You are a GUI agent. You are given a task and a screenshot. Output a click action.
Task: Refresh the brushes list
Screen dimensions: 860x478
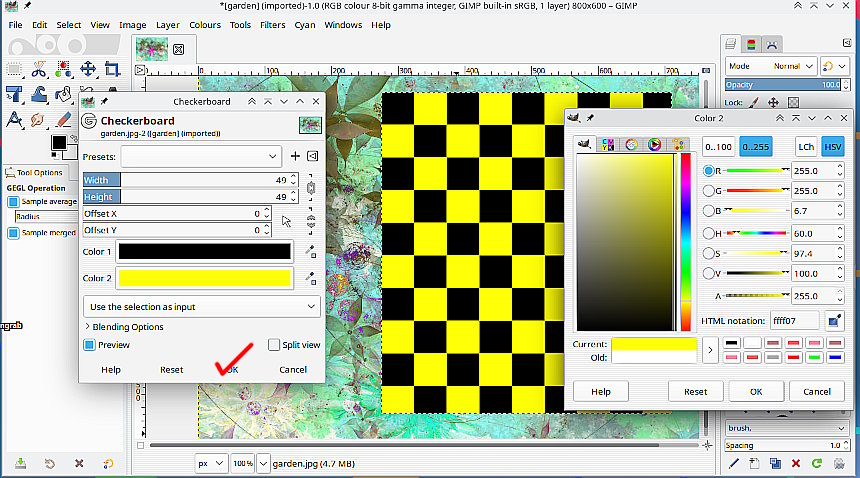tap(817, 464)
